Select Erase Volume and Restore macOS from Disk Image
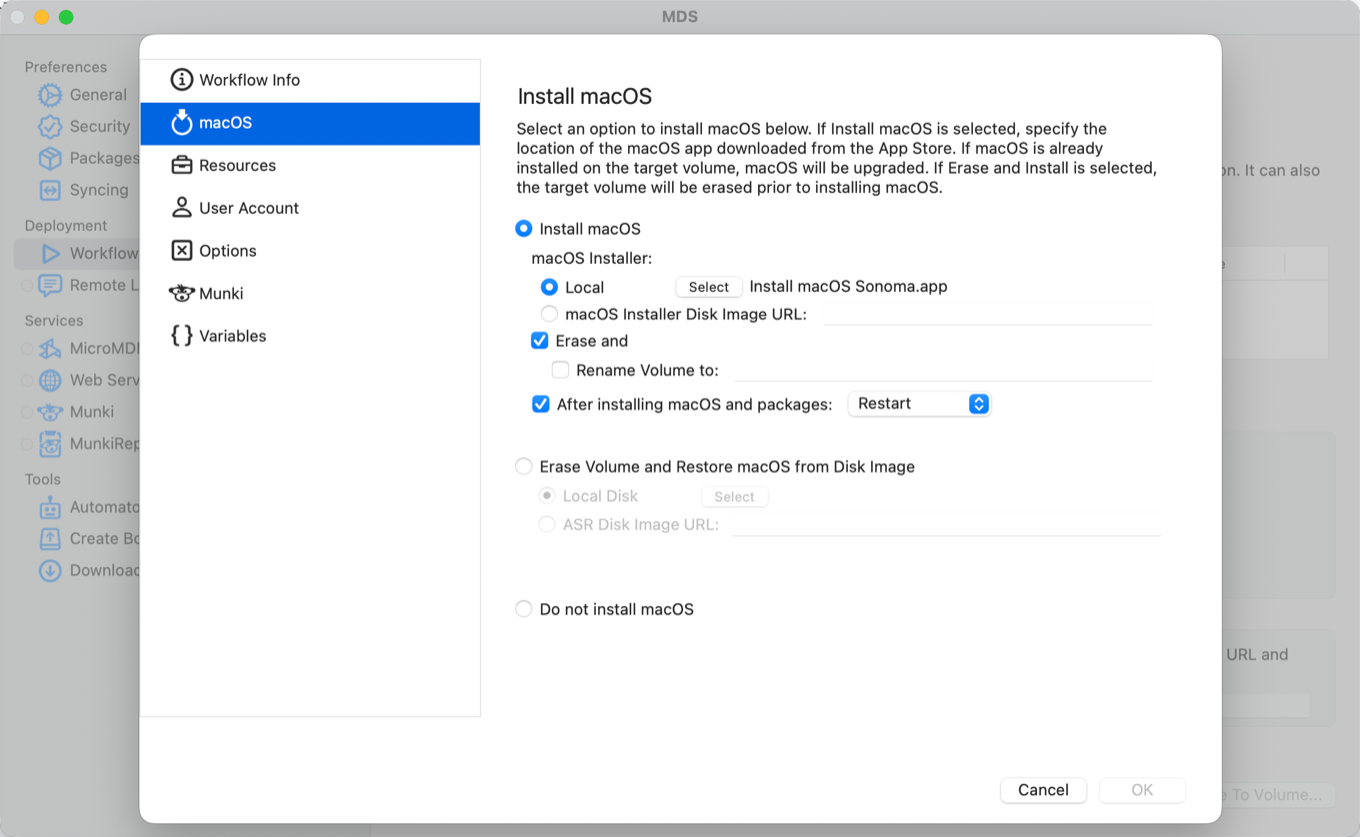 click(x=523, y=467)
